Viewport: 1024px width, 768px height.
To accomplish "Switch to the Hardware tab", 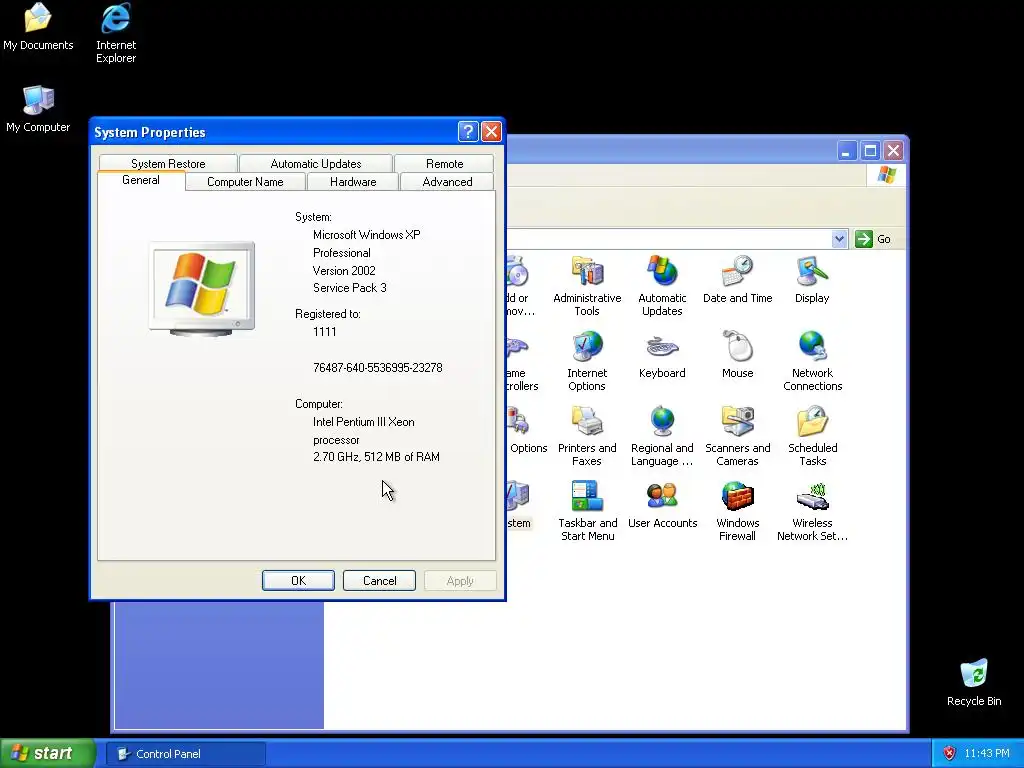I will pos(353,182).
